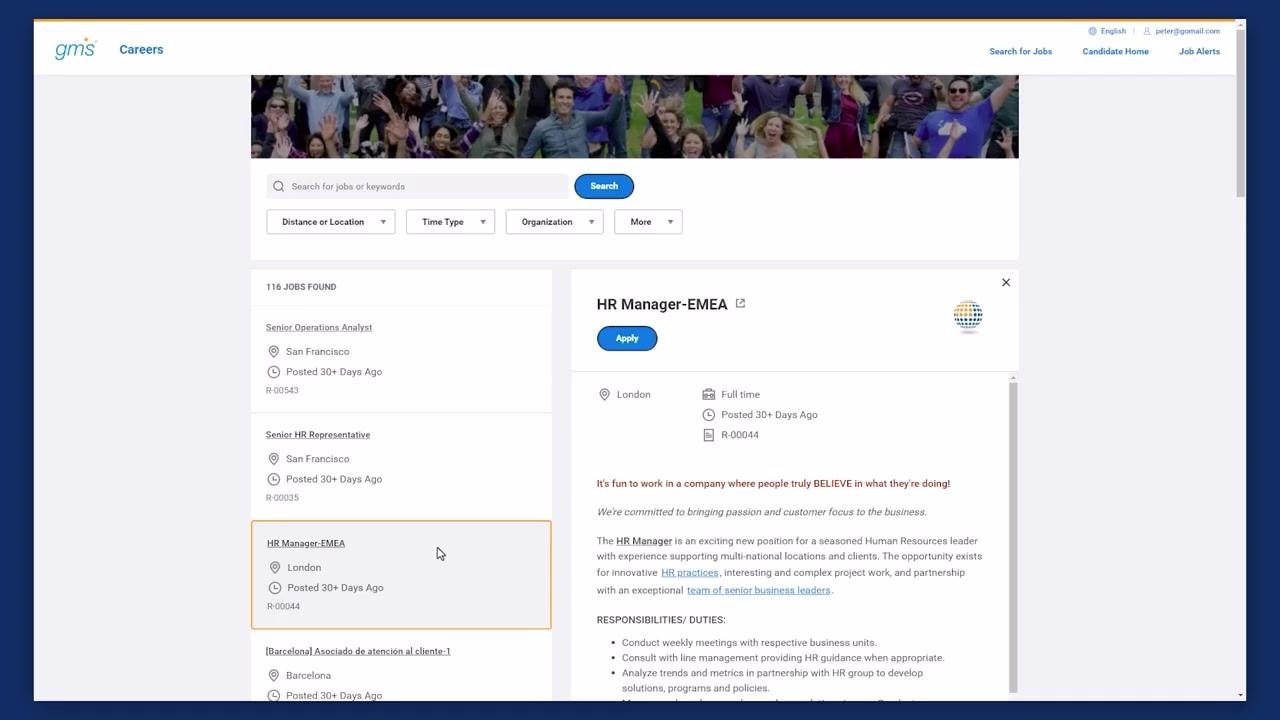Open Candidate Home page
The width and height of the screenshot is (1280, 720).
(x=1115, y=51)
